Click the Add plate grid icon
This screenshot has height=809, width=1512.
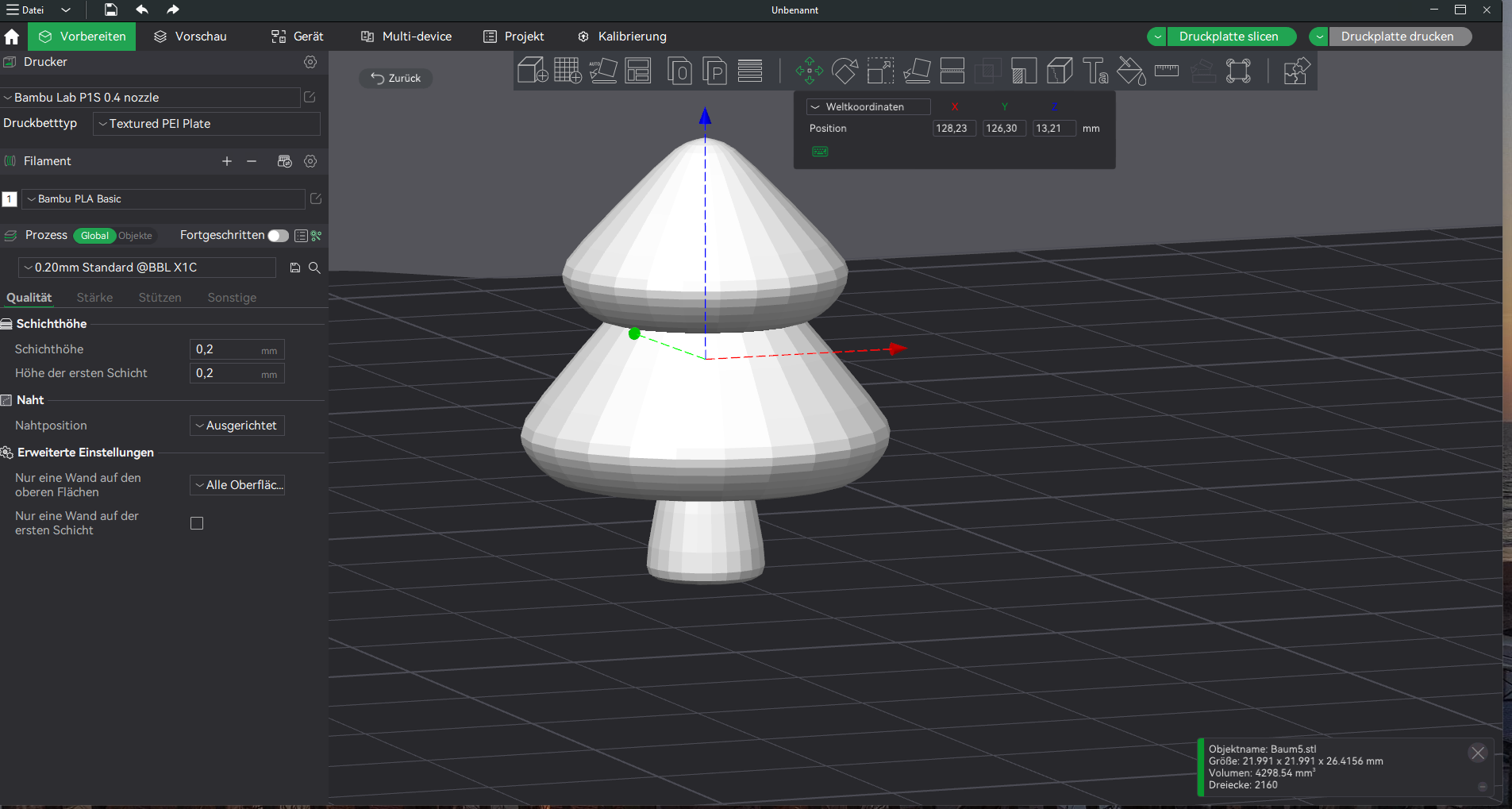click(x=567, y=71)
